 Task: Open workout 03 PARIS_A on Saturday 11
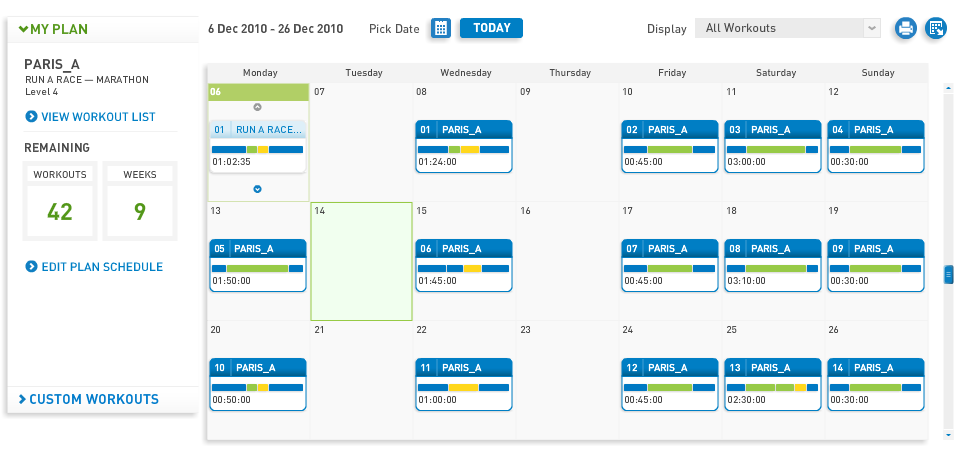click(772, 147)
